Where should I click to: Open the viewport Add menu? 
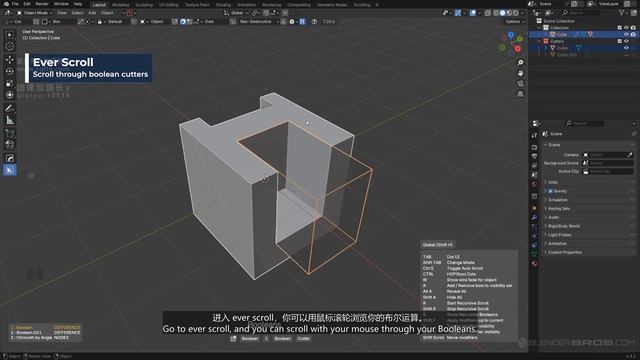coord(92,13)
